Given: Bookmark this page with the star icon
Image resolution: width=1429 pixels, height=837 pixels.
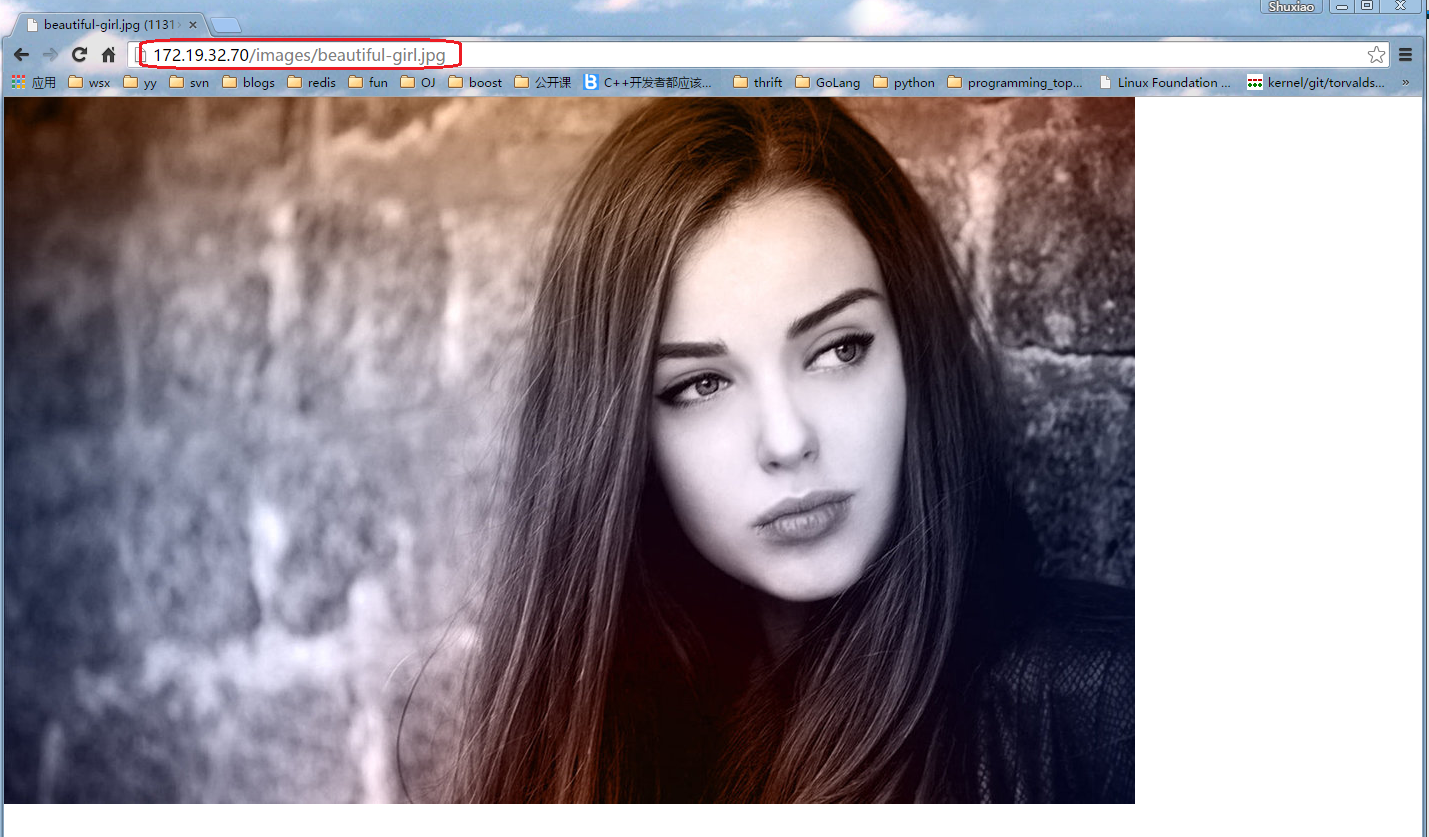Looking at the screenshot, I should (1376, 54).
